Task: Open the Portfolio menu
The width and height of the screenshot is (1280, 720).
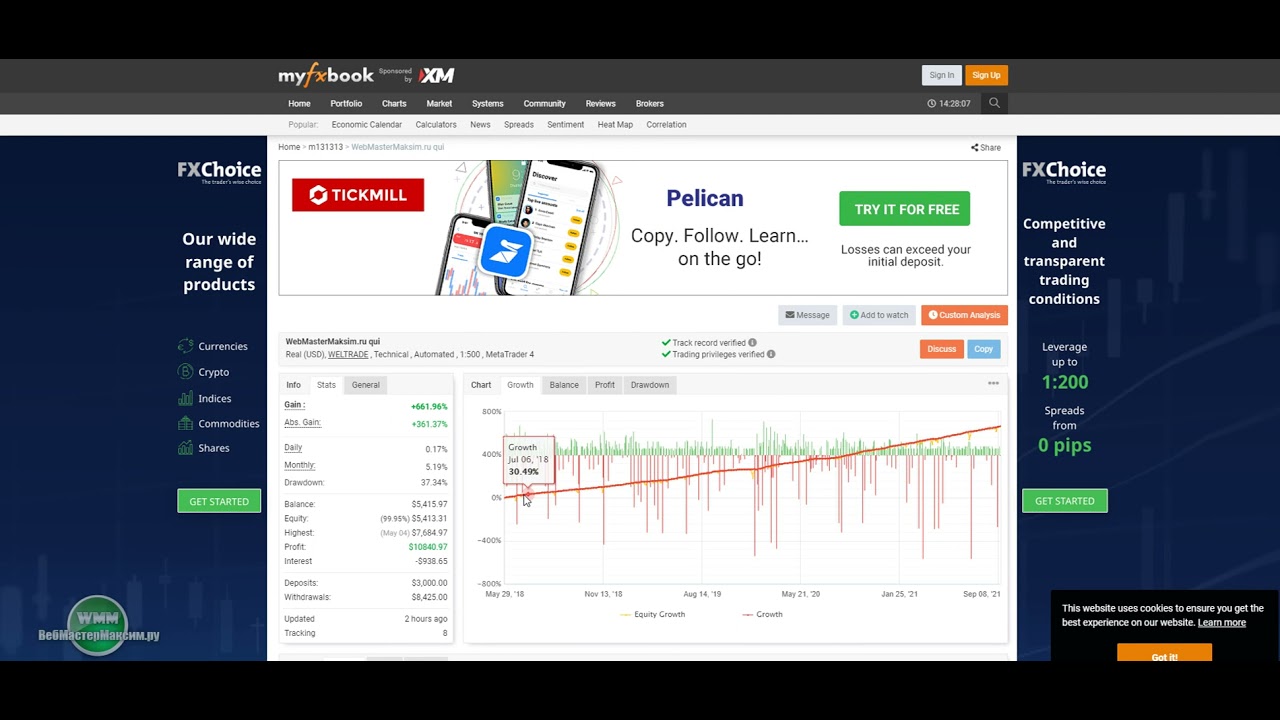Action: [x=346, y=103]
